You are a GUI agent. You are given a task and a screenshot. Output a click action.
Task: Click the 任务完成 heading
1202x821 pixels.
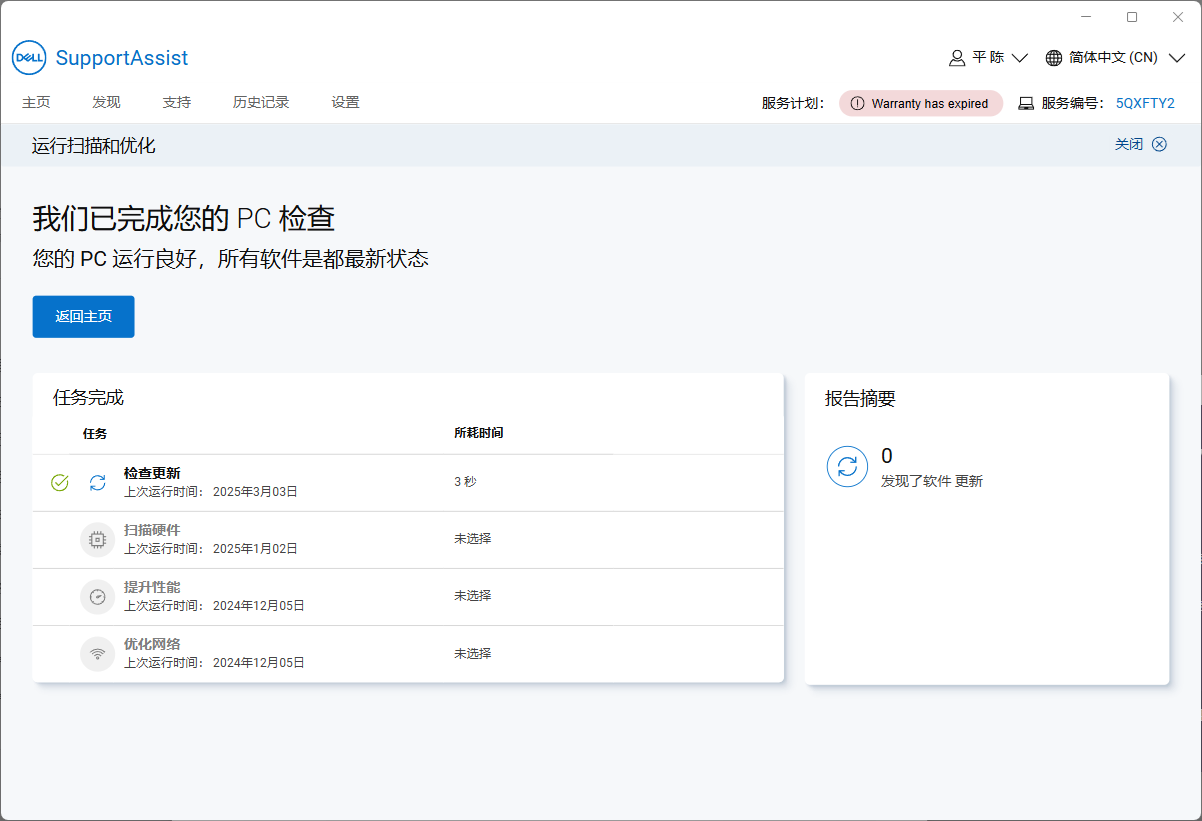(x=88, y=397)
